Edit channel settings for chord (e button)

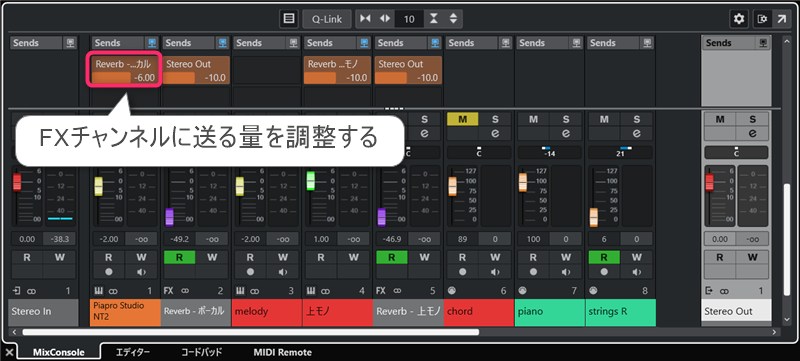(x=495, y=133)
